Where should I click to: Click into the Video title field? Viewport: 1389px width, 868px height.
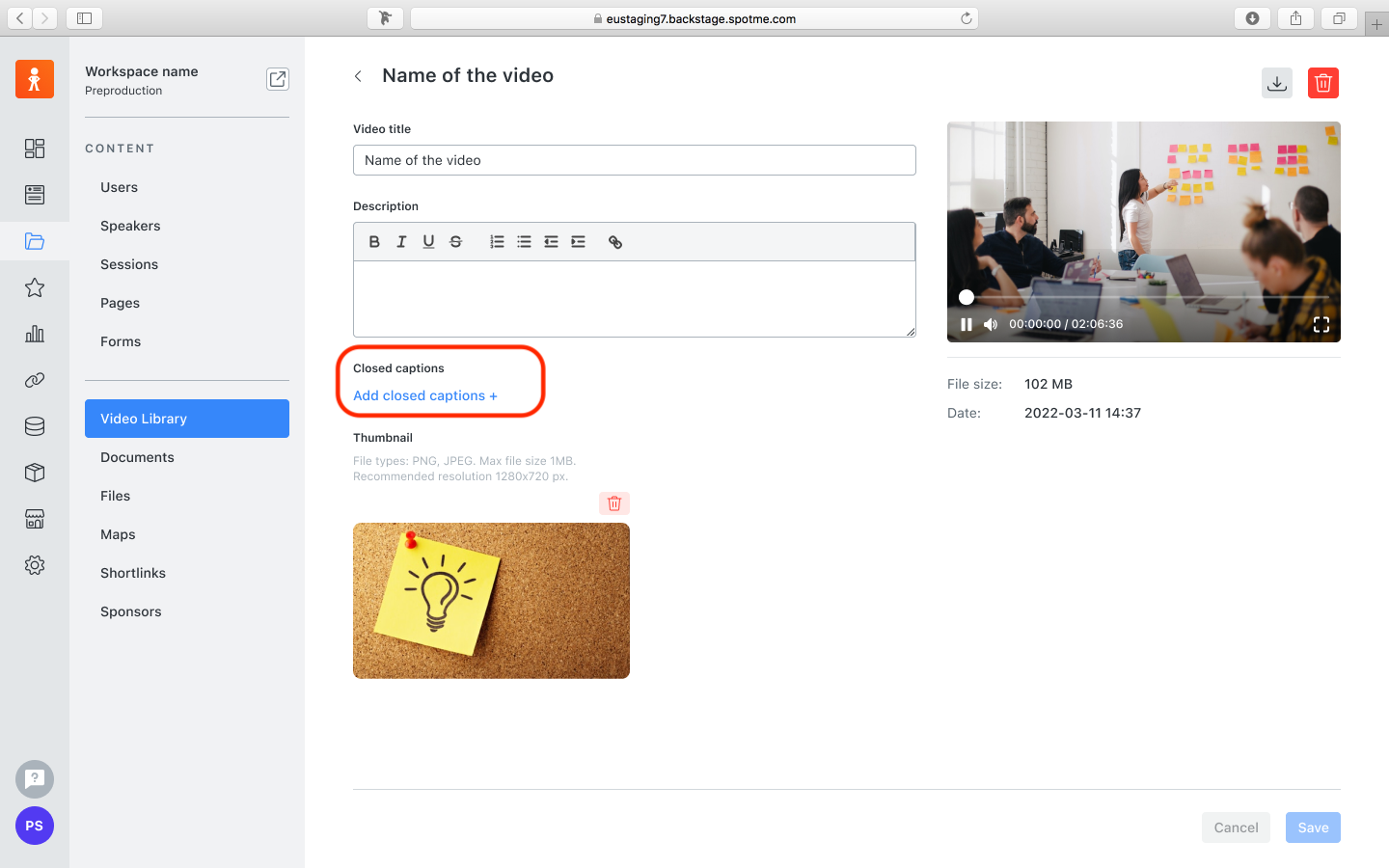coord(634,160)
